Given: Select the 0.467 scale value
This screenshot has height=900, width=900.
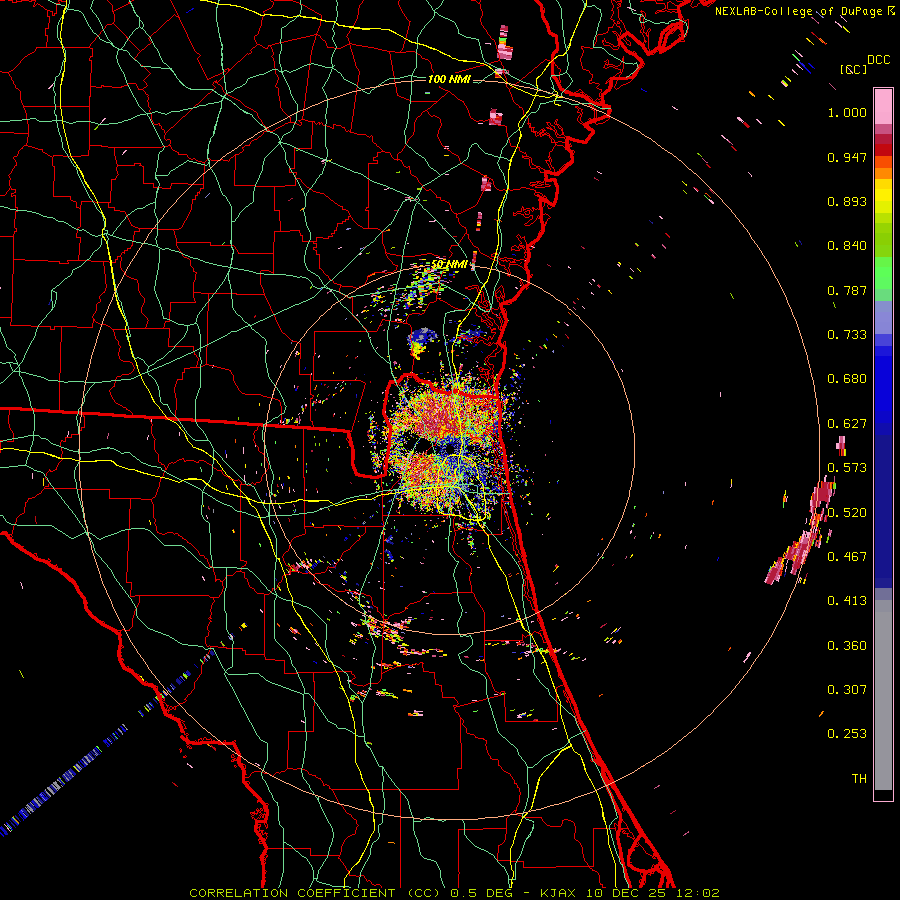Looking at the screenshot, I should [847, 557].
